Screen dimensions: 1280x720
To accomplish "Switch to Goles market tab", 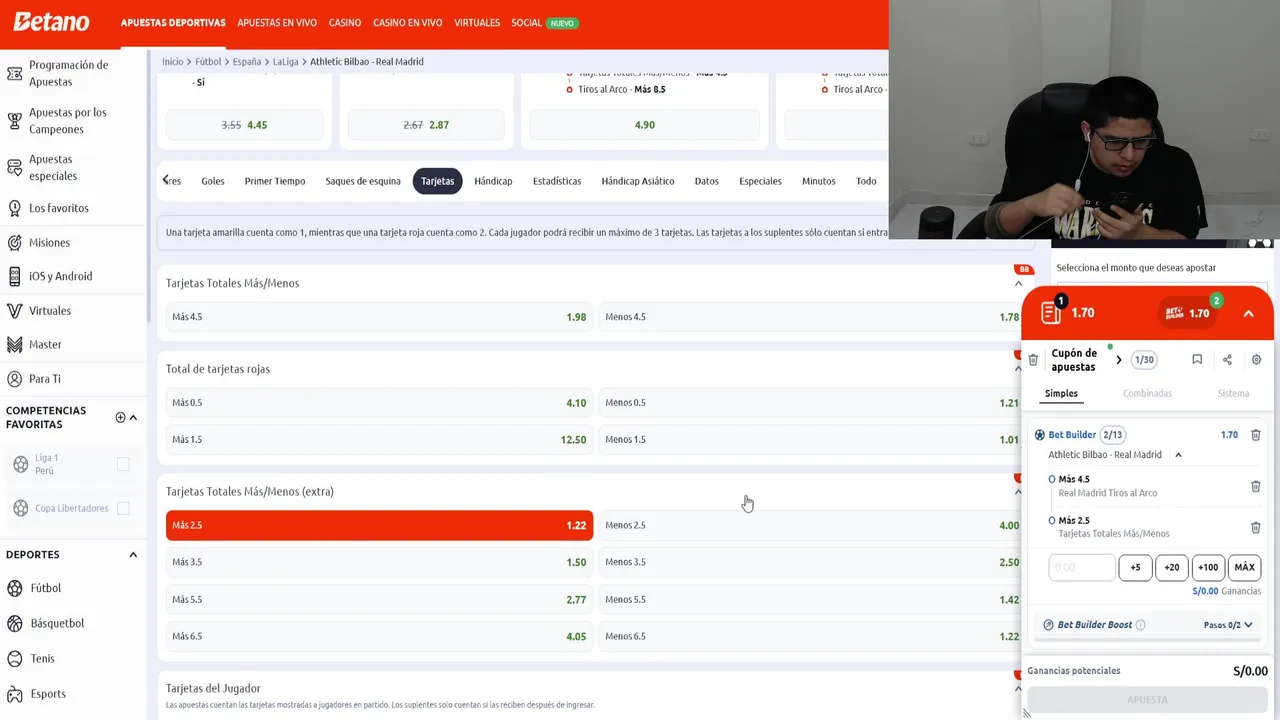I will click(x=212, y=181).
